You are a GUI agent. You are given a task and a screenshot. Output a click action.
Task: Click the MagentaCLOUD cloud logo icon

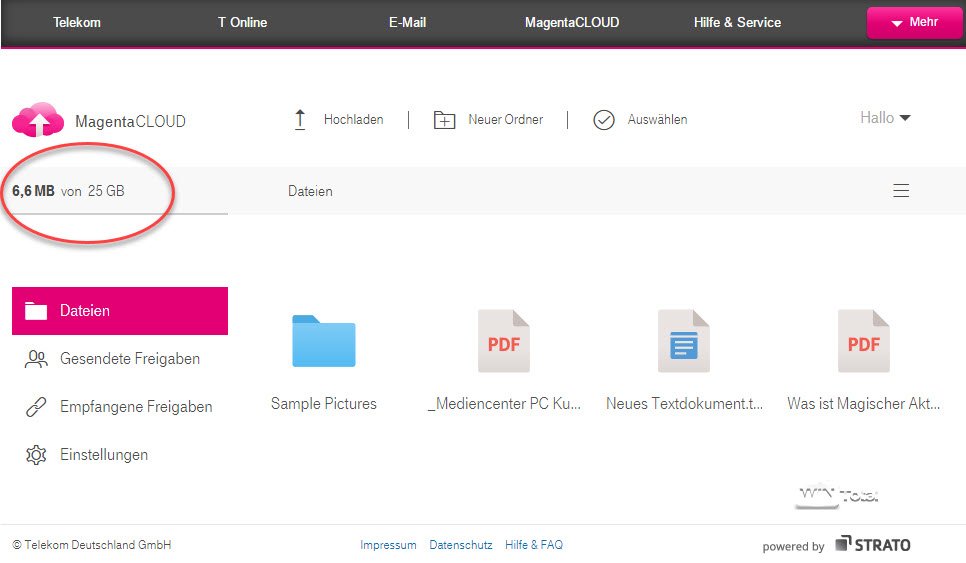pyautogui.click(x=38, y=119)
